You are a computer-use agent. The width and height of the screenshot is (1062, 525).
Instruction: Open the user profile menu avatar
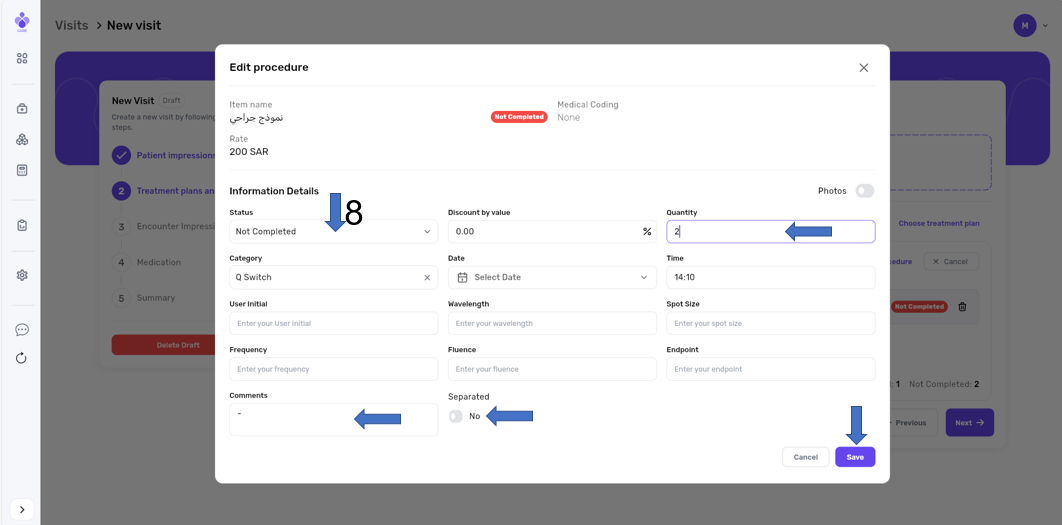tap(1025, 26)
